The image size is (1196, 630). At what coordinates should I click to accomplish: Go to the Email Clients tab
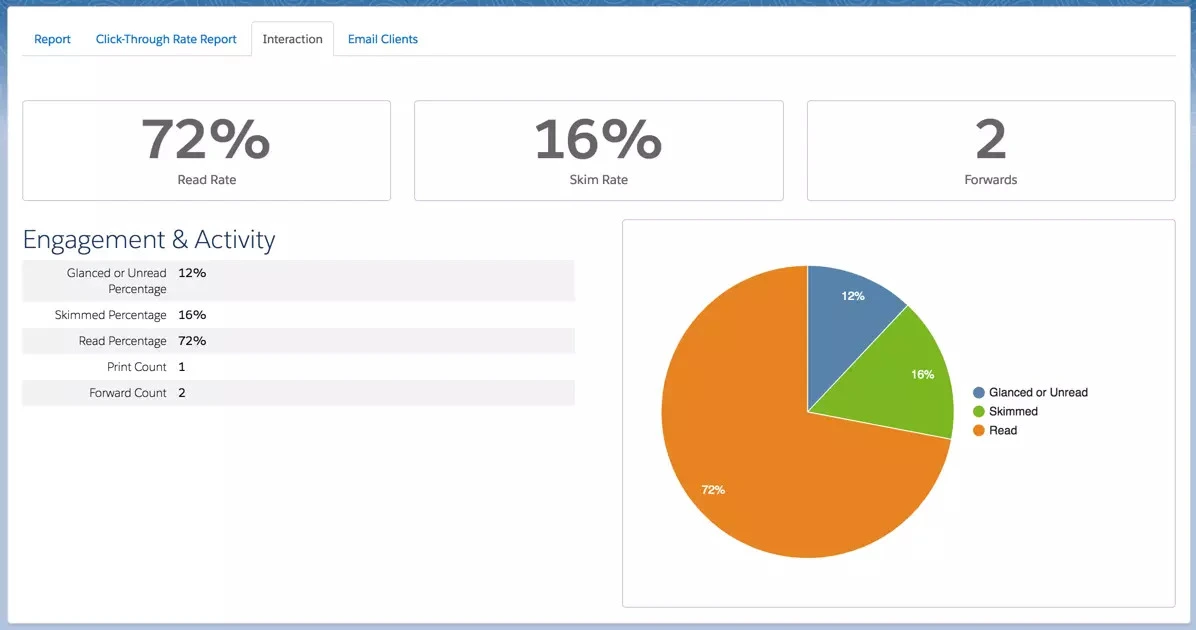click(x=382, y=39)
